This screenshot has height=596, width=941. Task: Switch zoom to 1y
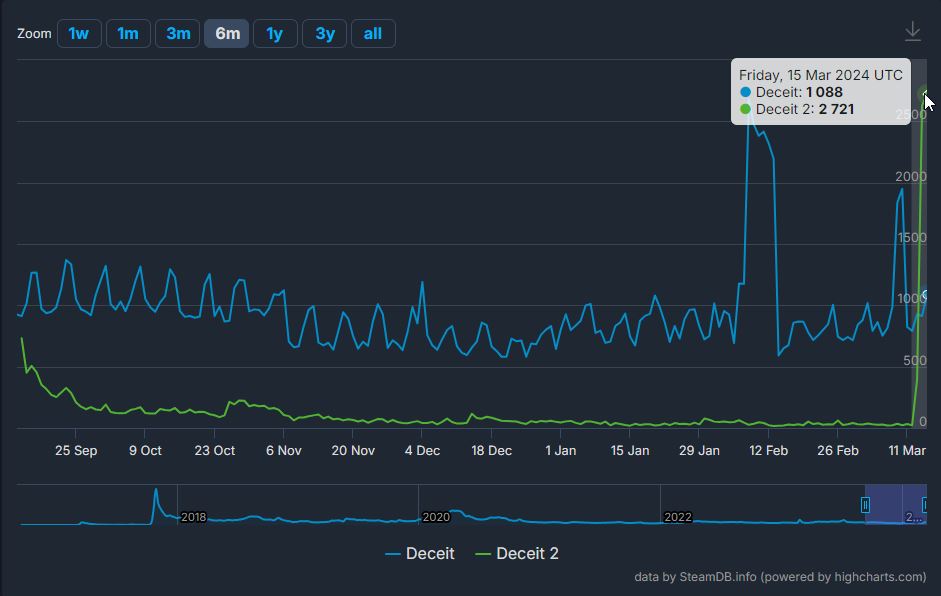(275, 33)
